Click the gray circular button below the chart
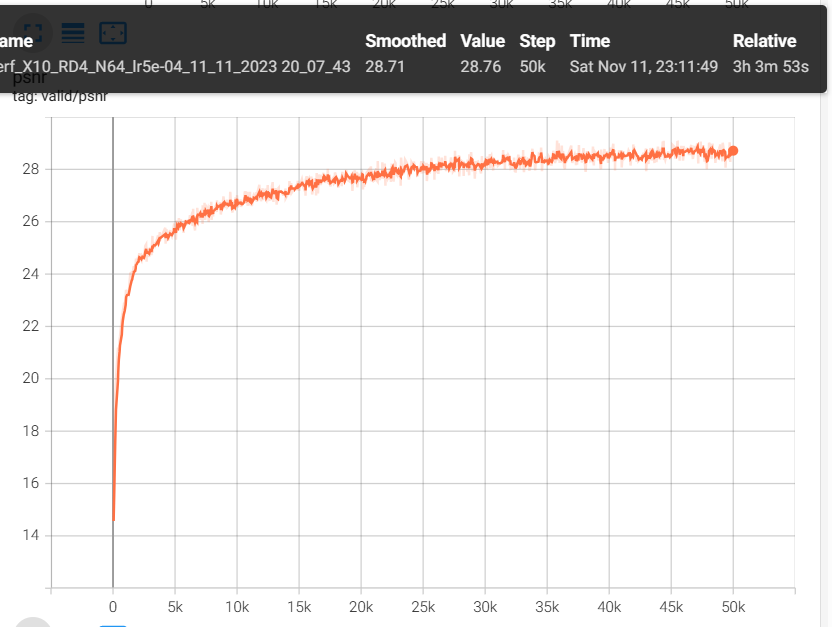Image resolution: width=832 pixels, height=627 pixels. 32,621
